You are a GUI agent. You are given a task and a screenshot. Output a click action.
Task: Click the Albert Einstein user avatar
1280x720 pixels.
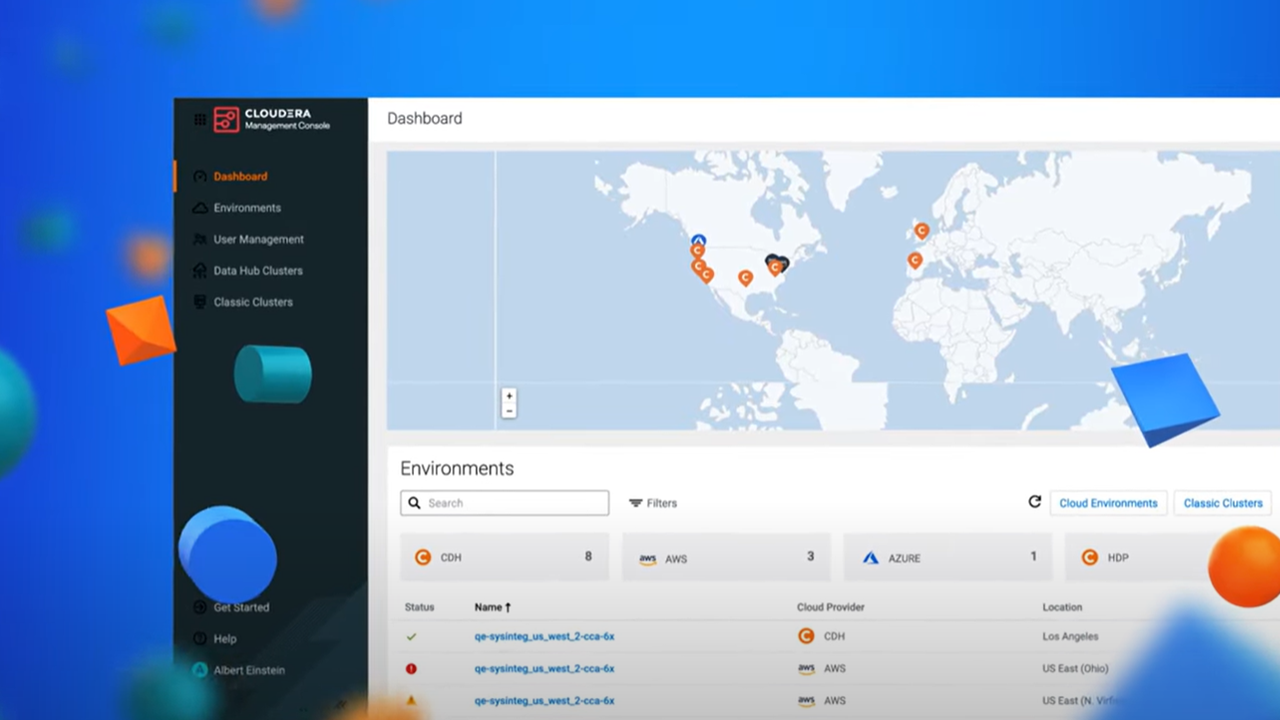click(x=200, y=670)
